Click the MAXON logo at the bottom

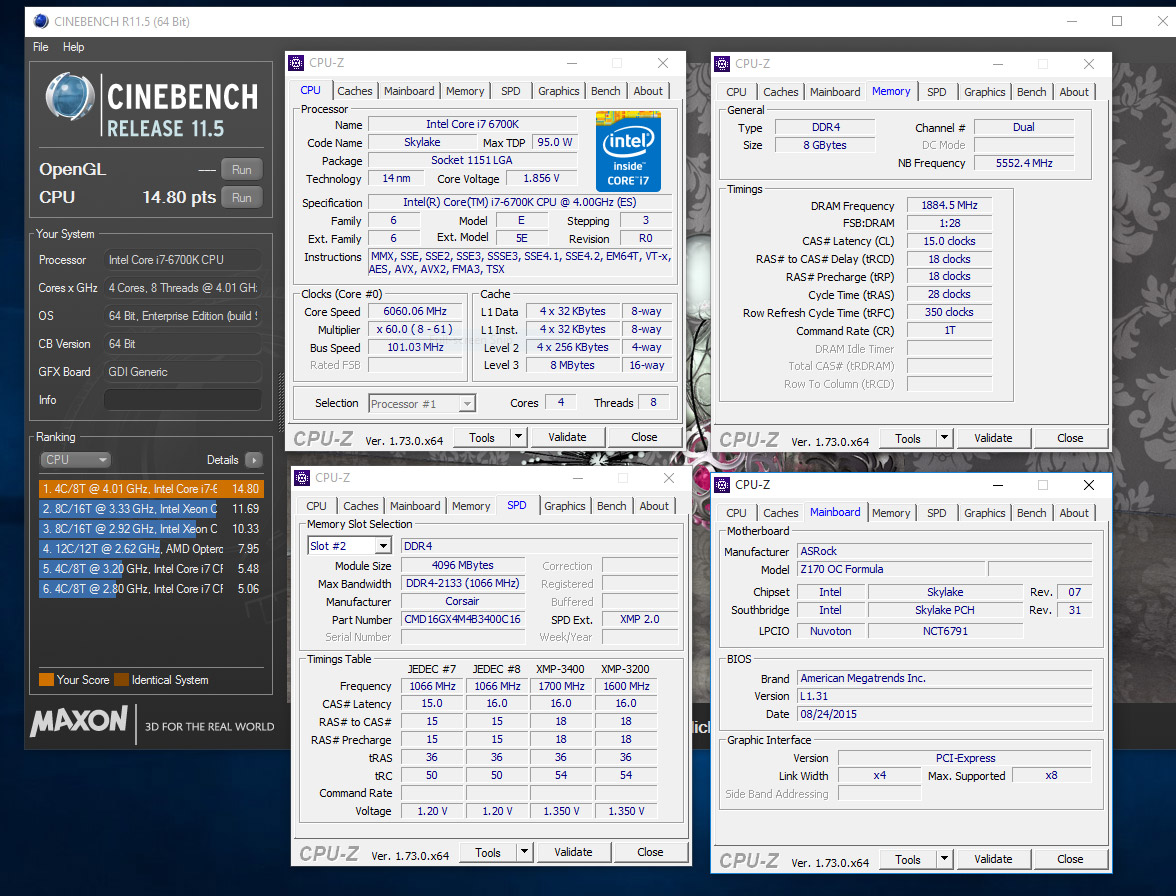pos(79,722)
